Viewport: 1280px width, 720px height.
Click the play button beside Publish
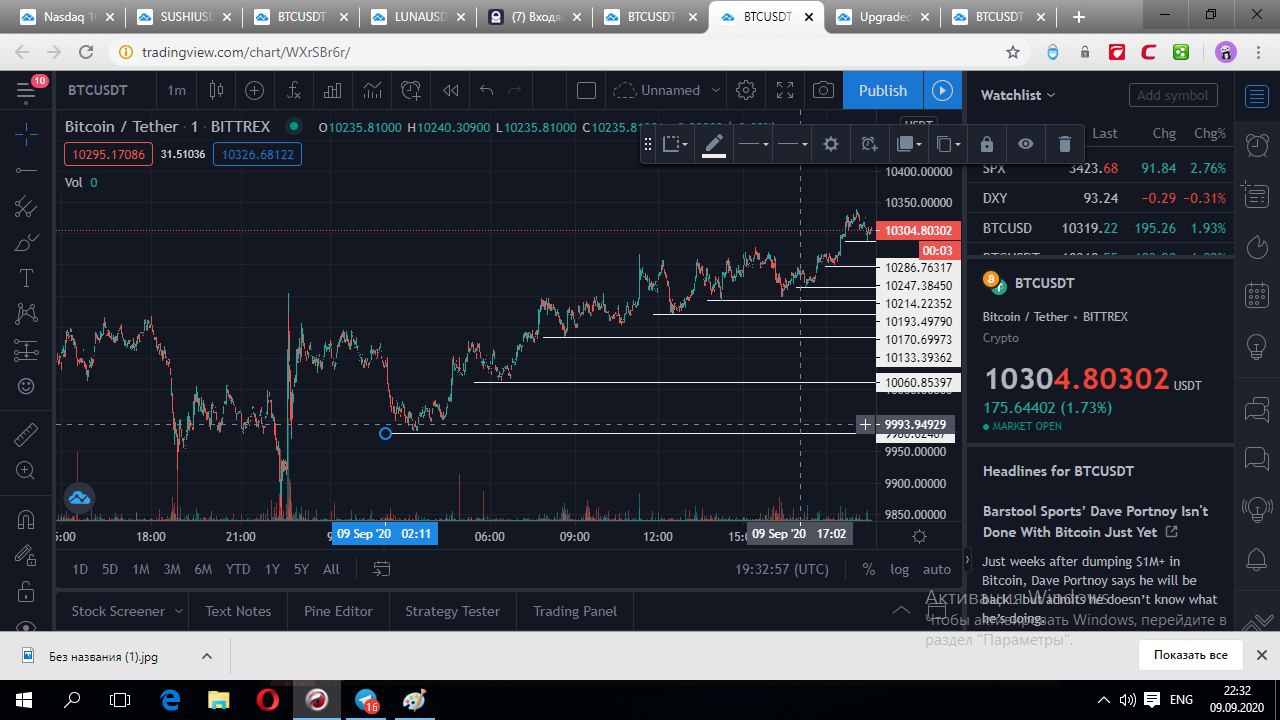click(942, 91)
